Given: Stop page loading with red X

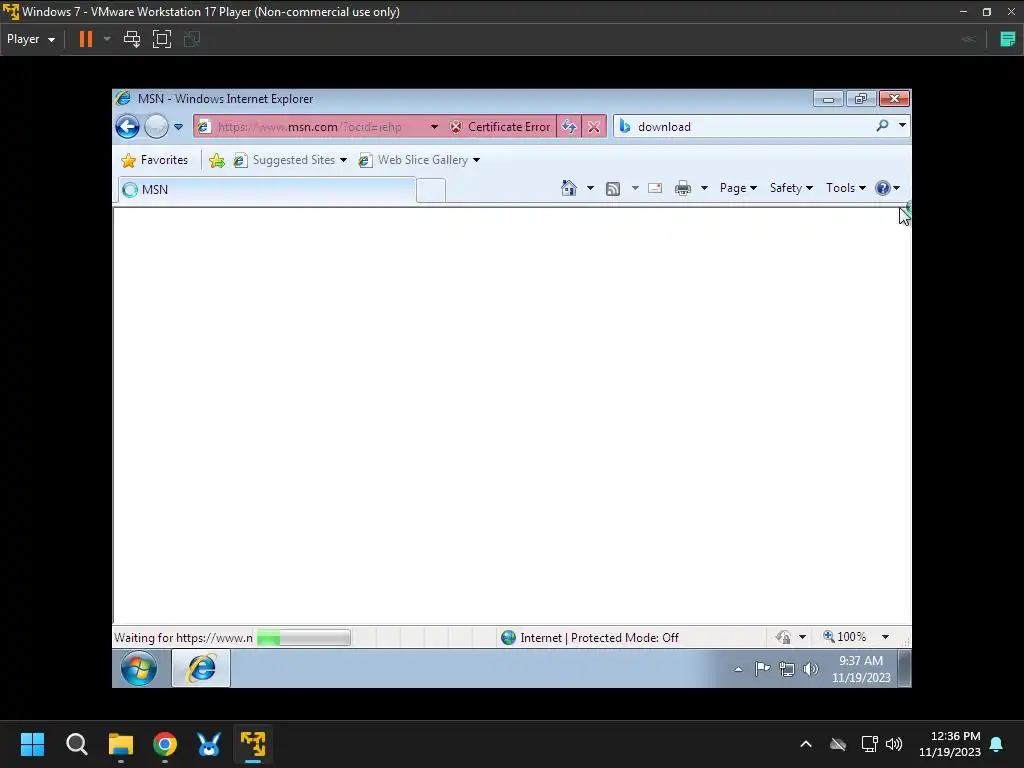Looking at the screenshot, I should (594, 127).
